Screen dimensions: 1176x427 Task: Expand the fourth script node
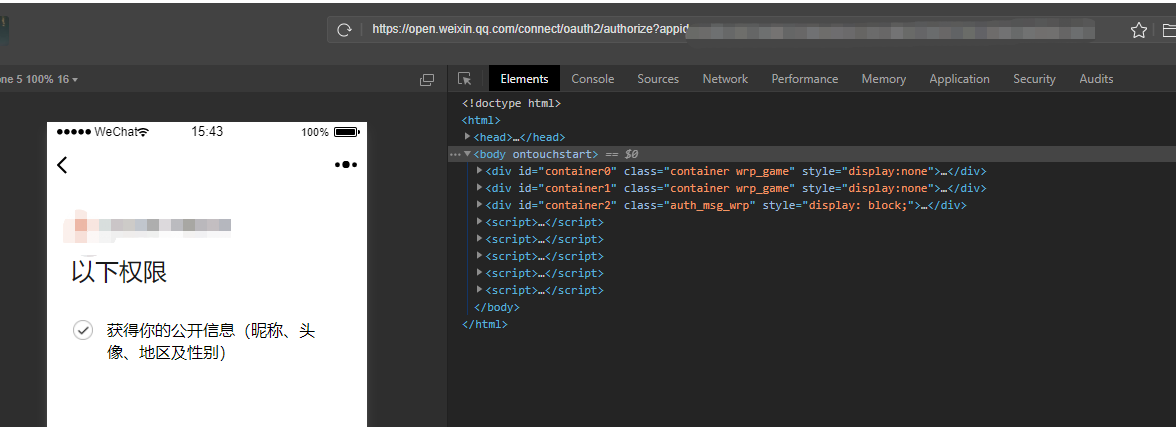coord(480,273)
